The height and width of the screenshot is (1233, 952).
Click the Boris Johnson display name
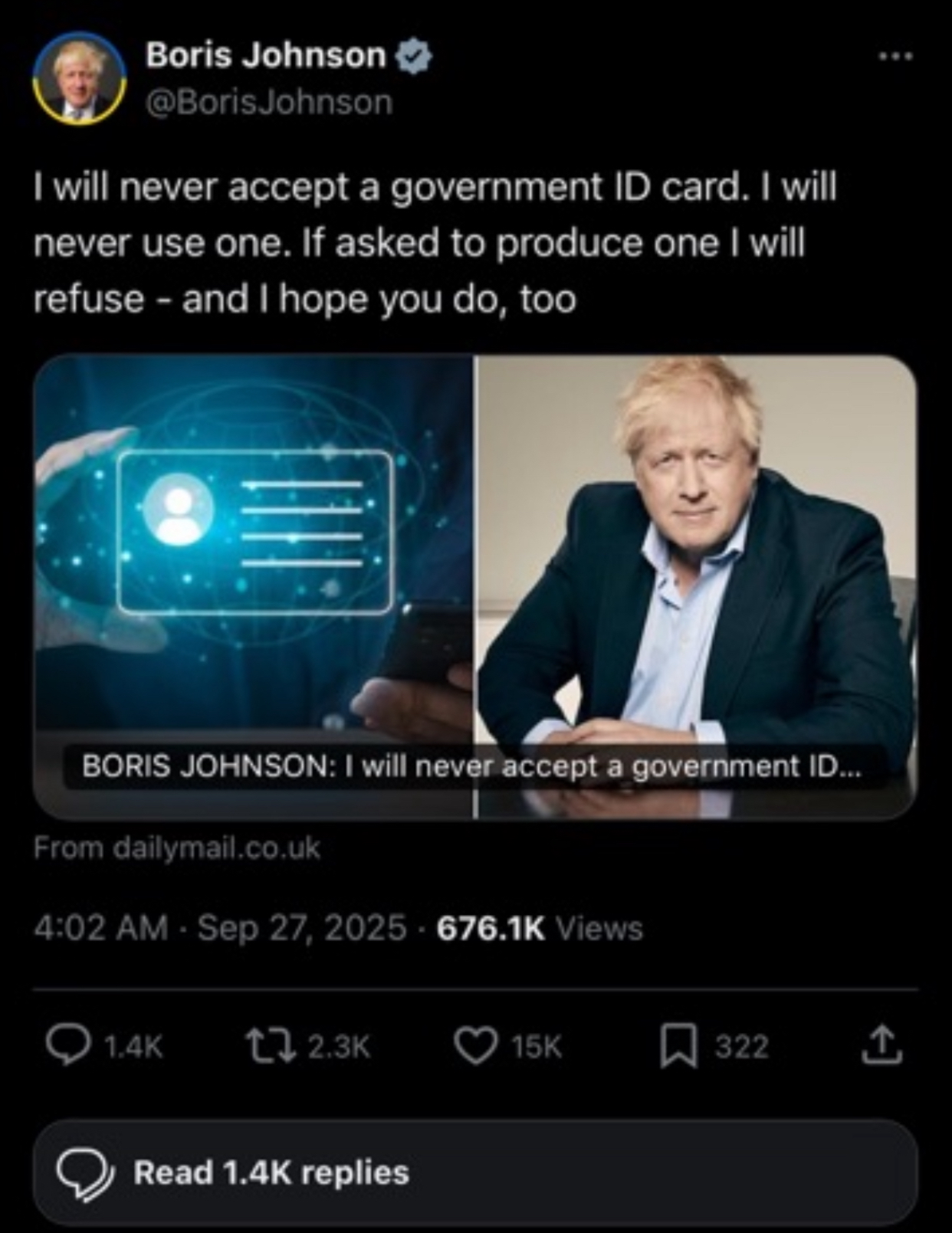[x=267, y=55]
